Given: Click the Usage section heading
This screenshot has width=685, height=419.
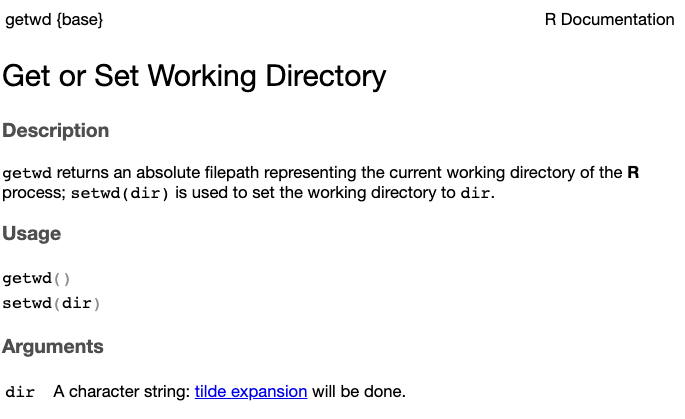Looking at the screenshot, I should (31, 234).
